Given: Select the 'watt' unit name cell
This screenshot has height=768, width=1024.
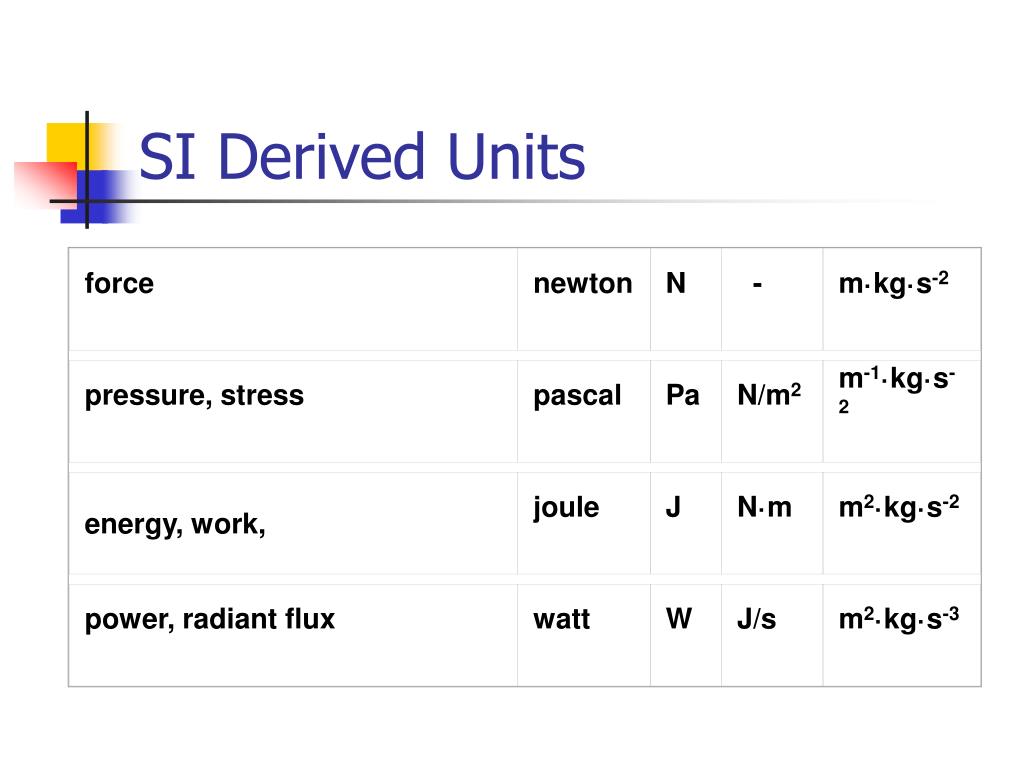Looking at the screenshot, I should (584, 635).
